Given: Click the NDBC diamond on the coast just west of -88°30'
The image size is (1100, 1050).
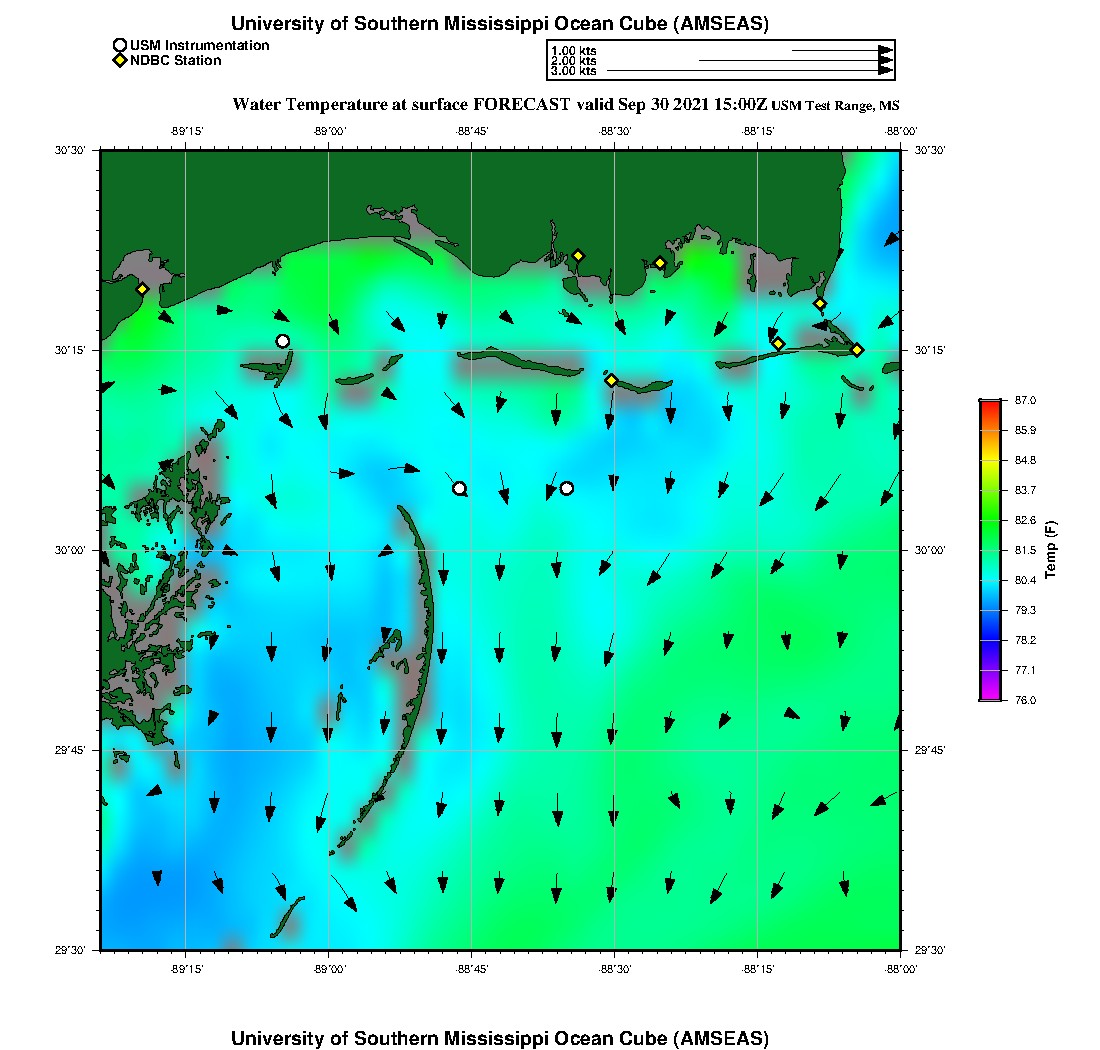Looking at the screenshot, I should coord(578,256).
